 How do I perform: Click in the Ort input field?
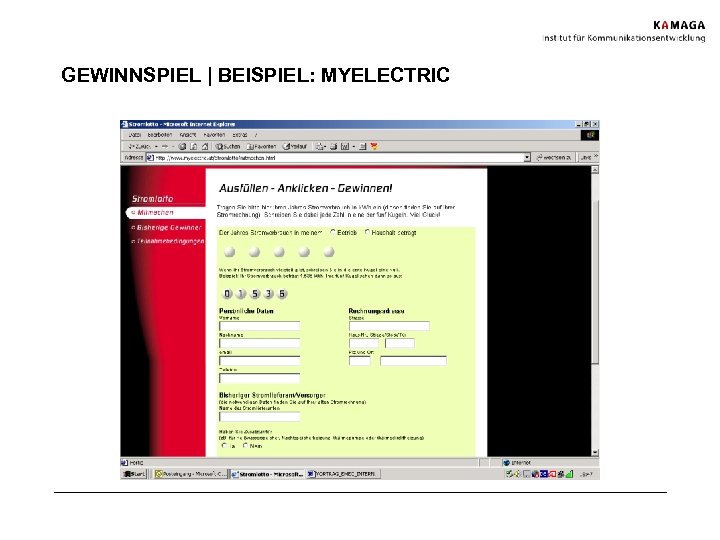(413, 360)
